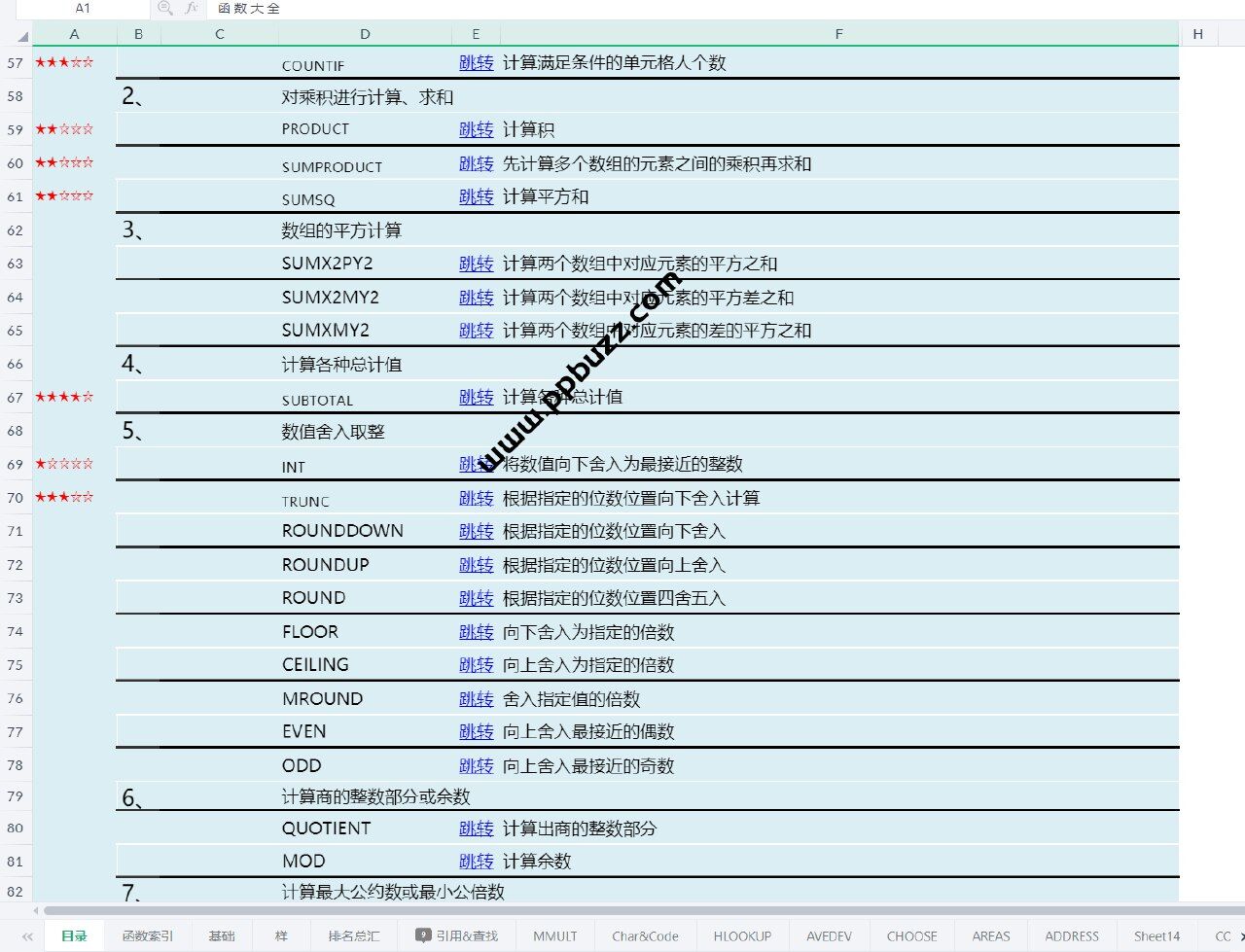
Task: Click the 跳转 link for COUNTIF
Action: coord(477,63)
